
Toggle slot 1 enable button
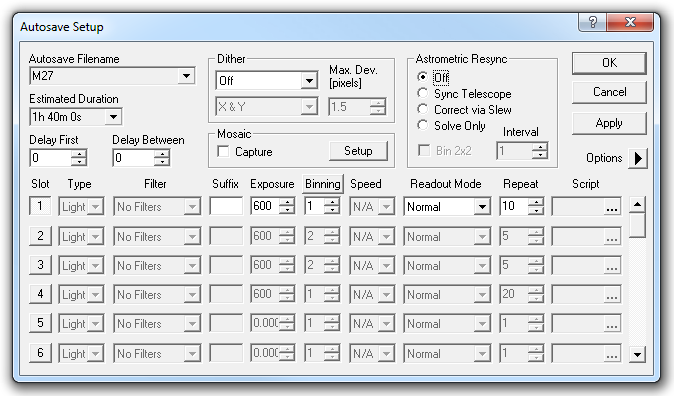[40, 206]
